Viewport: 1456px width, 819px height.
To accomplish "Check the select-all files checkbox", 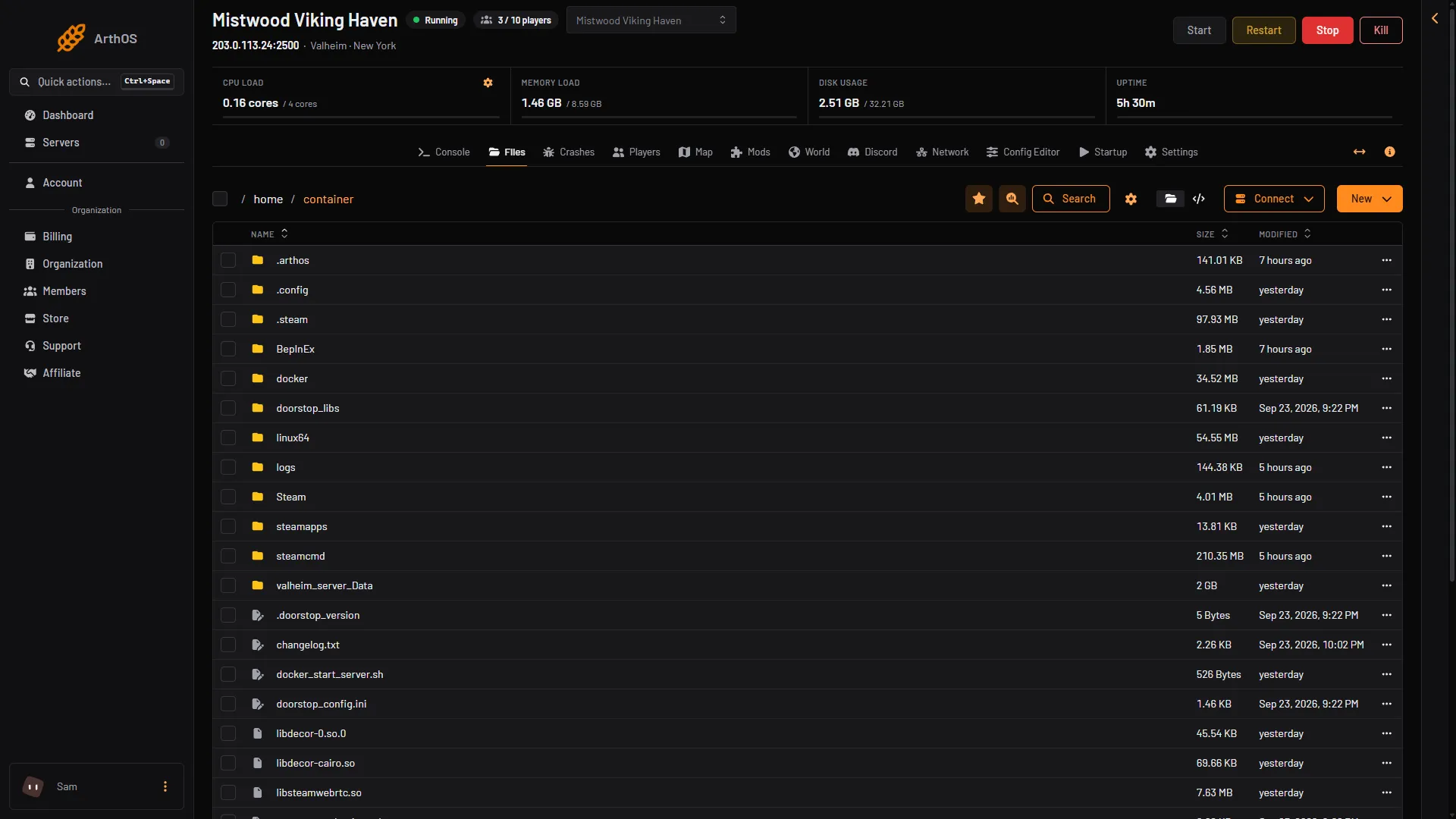I will pyautogui.click(x=220, y=199).
